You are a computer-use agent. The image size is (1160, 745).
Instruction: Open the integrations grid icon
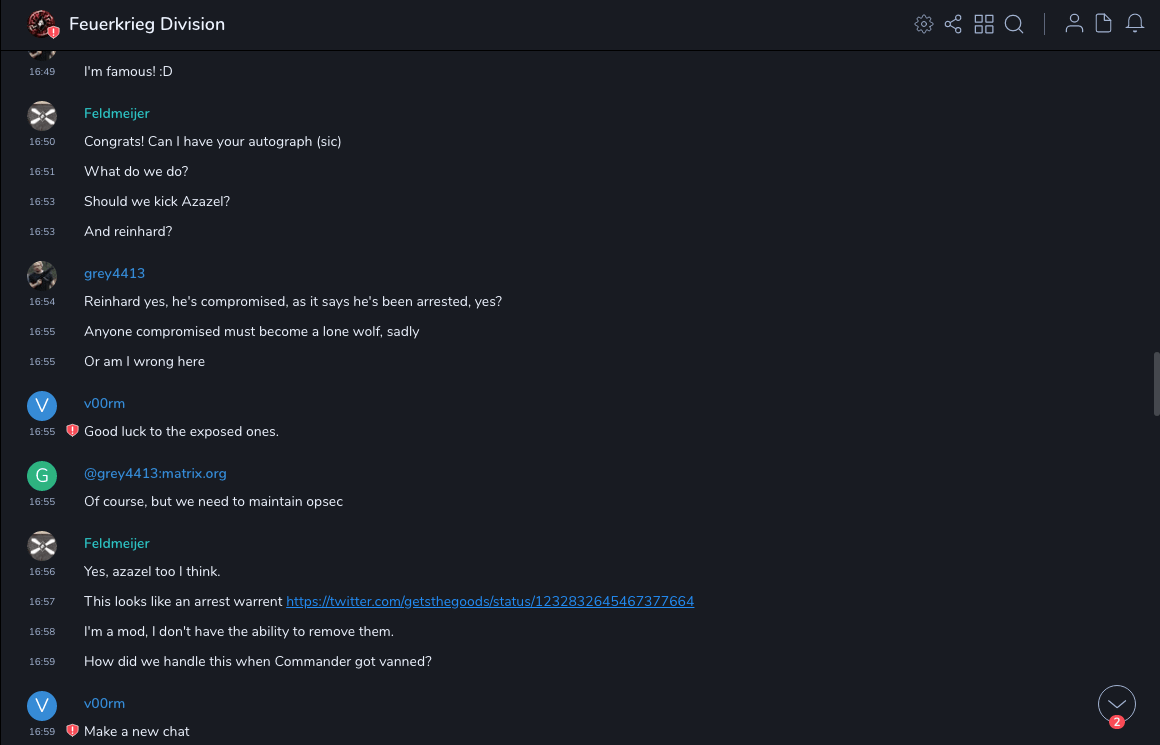point(984,24)
